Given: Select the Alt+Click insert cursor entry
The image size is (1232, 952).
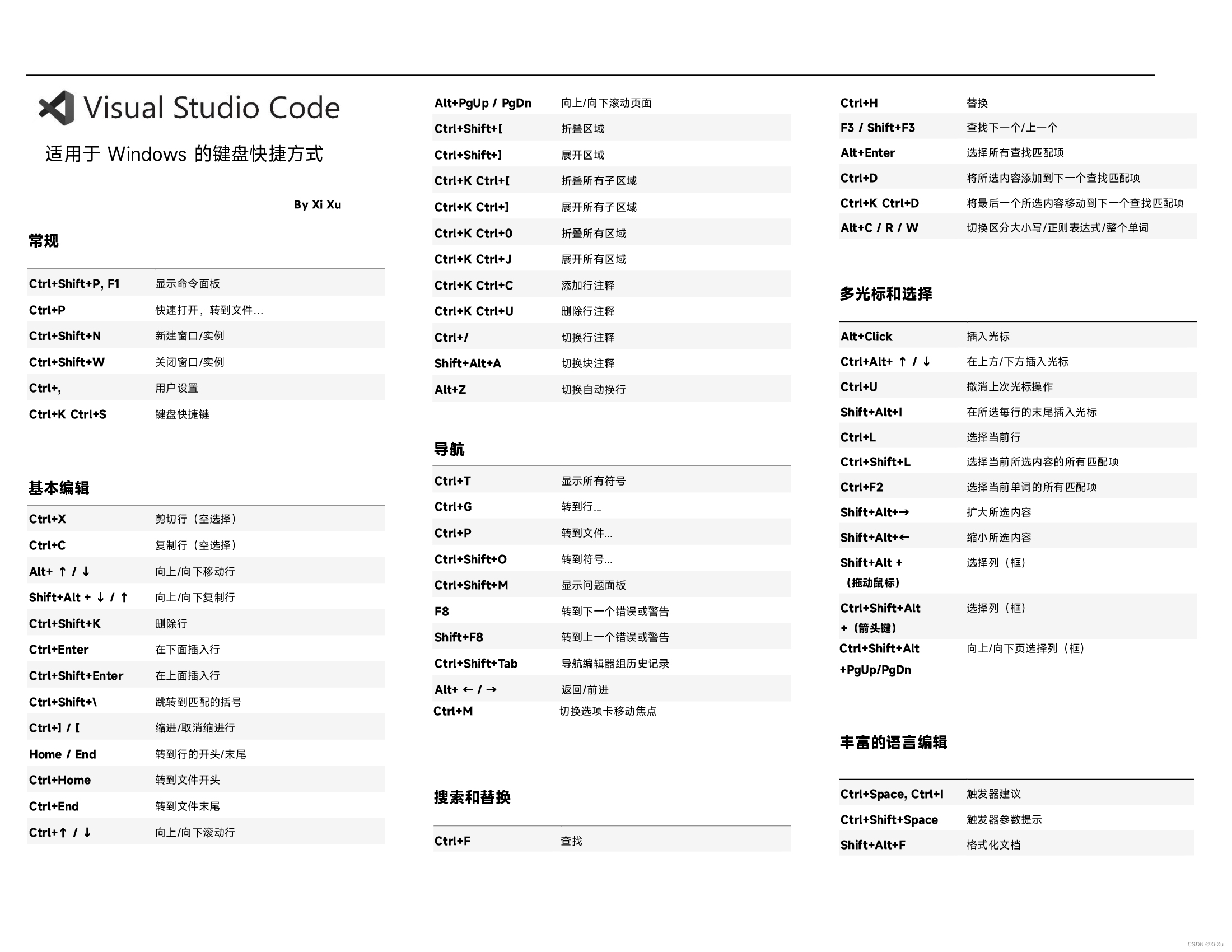Looking at the screenshot, I should (x=866, y=336).
